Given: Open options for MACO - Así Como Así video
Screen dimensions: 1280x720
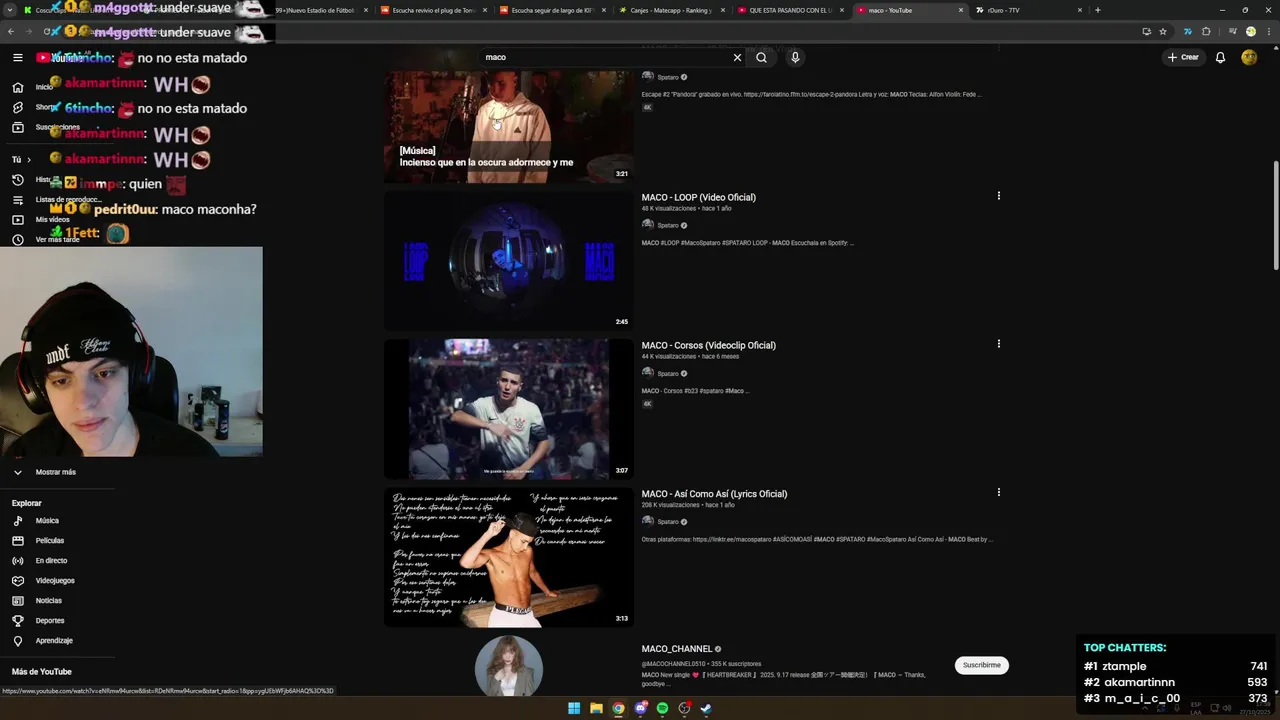Looking at the screenshot, I should 998,492.
